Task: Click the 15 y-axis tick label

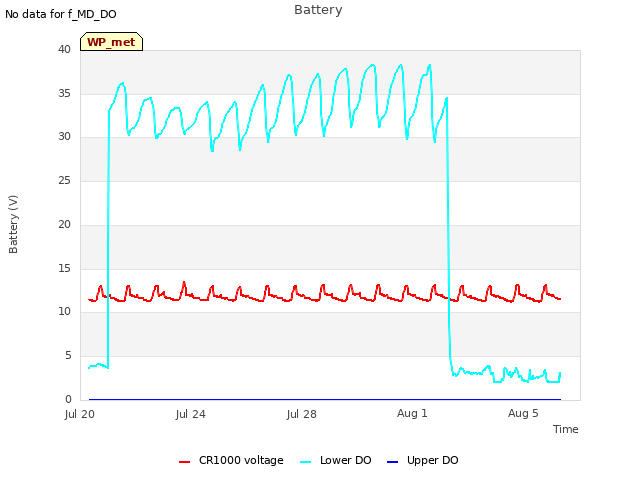Action: click(64, 268)
